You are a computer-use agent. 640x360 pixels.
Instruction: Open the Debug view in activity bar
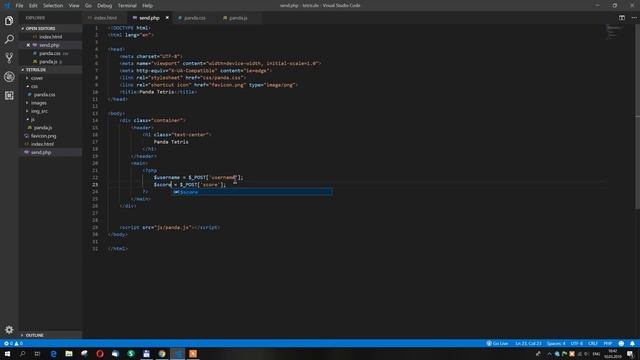coord(9,76)
